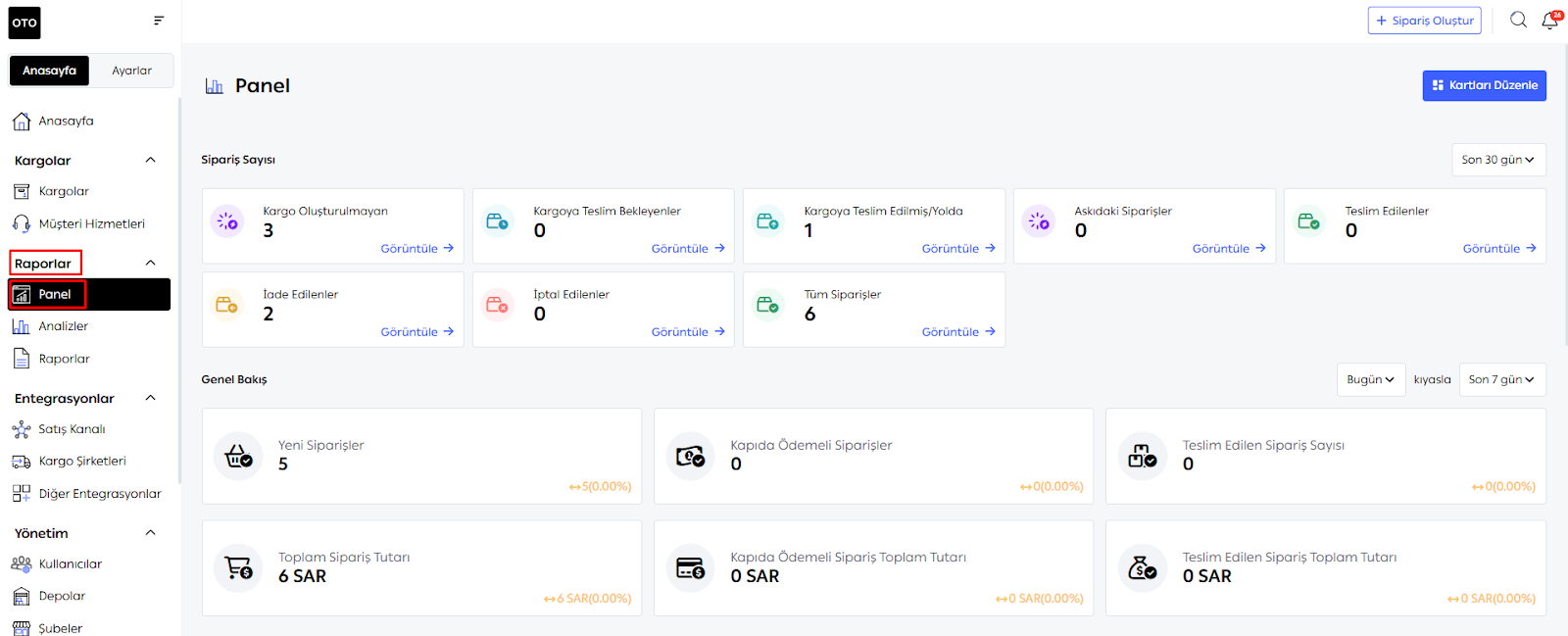1568x636 pixels.
Task: Click the OTO logo
Action: pyautogui.click(x=24, y=23)
